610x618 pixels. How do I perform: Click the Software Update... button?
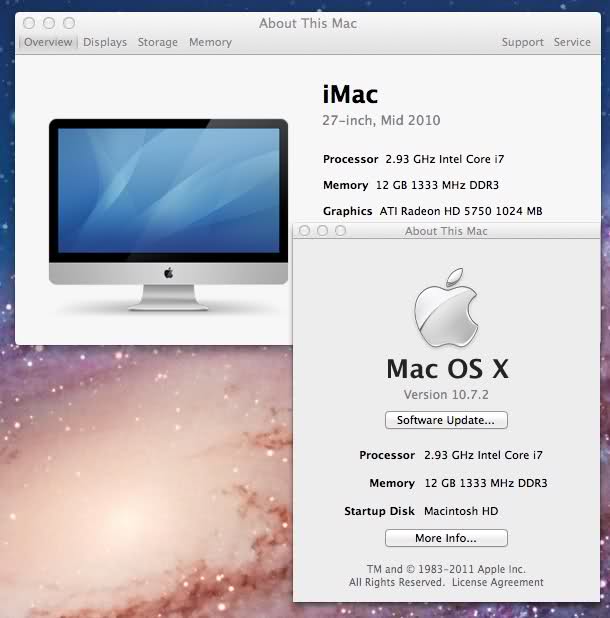tap(446, 420)
